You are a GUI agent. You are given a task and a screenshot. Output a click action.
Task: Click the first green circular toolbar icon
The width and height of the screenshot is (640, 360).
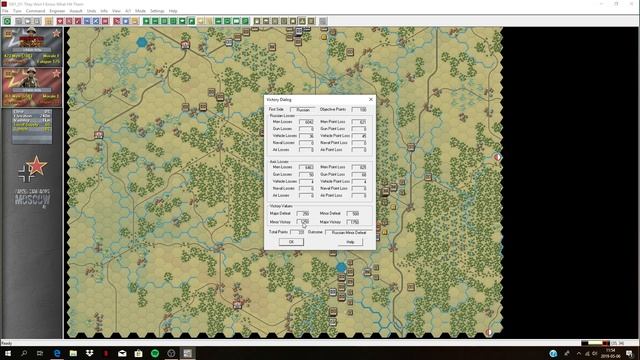pos(7,21)
